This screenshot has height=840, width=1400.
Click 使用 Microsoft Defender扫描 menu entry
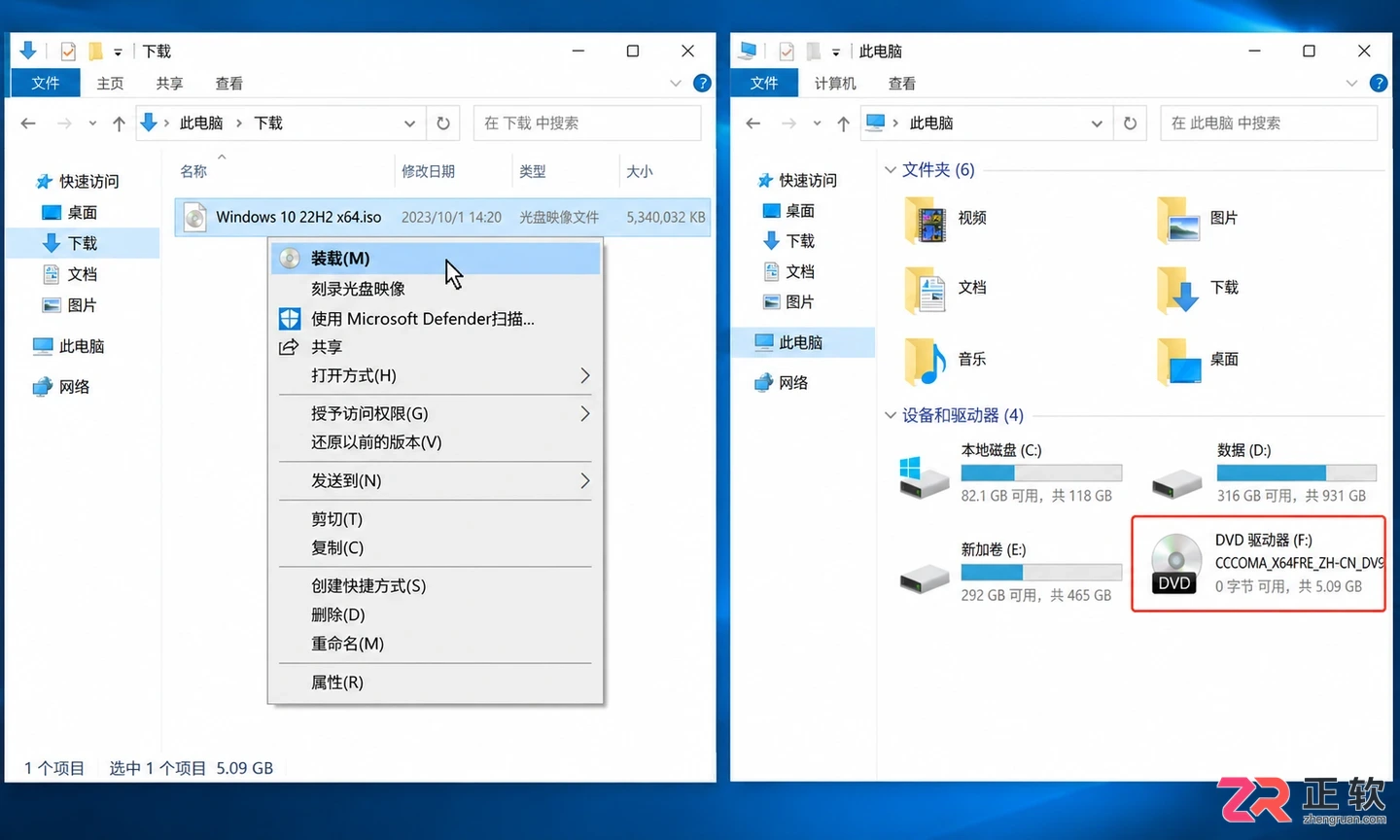436,319
